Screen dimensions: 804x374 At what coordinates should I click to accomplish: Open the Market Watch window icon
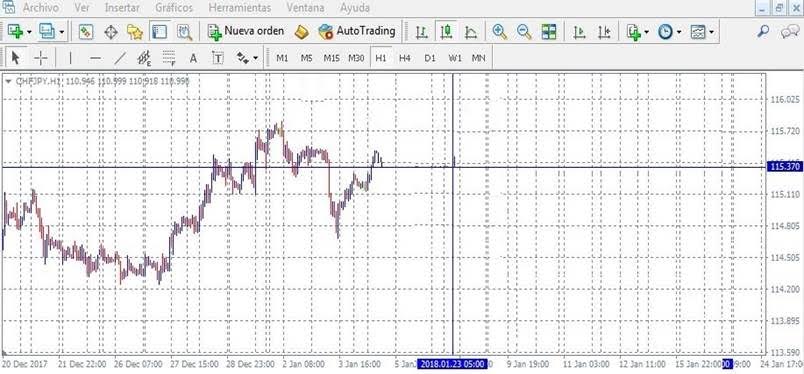[x=86, y=32]
